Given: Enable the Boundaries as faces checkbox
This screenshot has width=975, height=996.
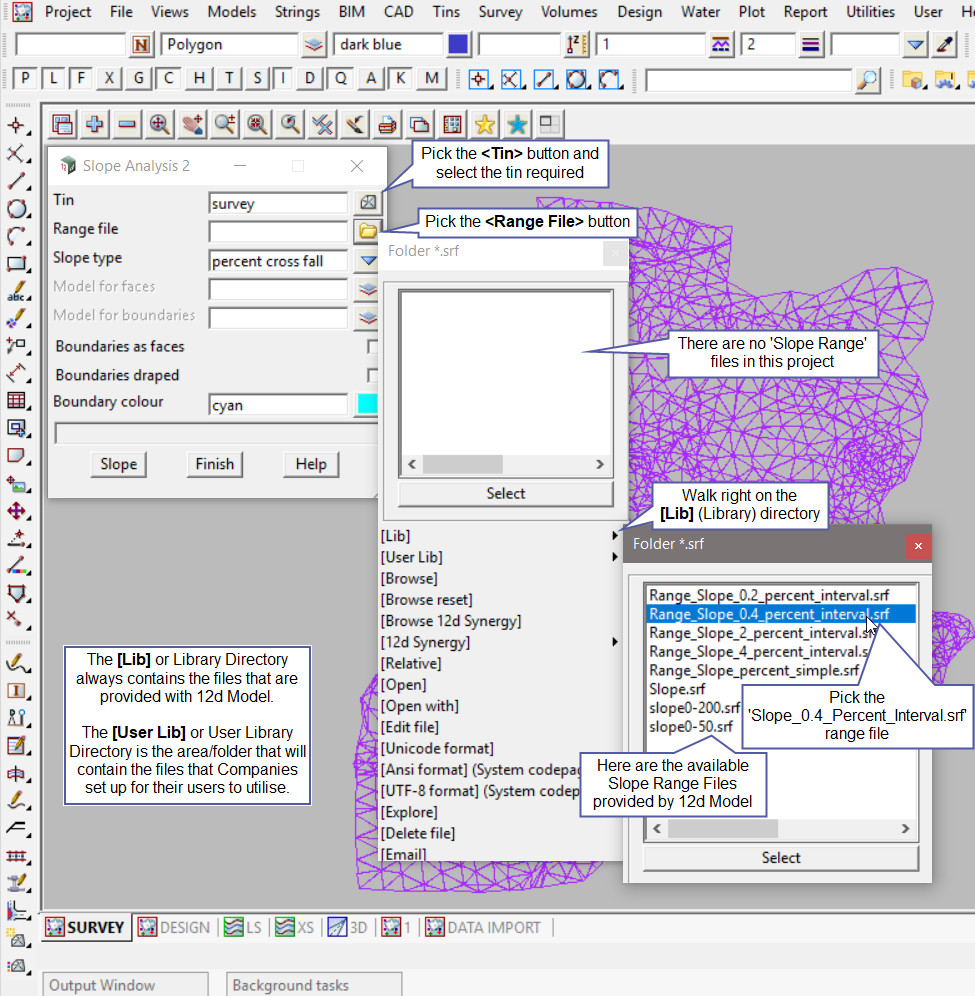Looking at the screenshot, I should click(372, 347).
